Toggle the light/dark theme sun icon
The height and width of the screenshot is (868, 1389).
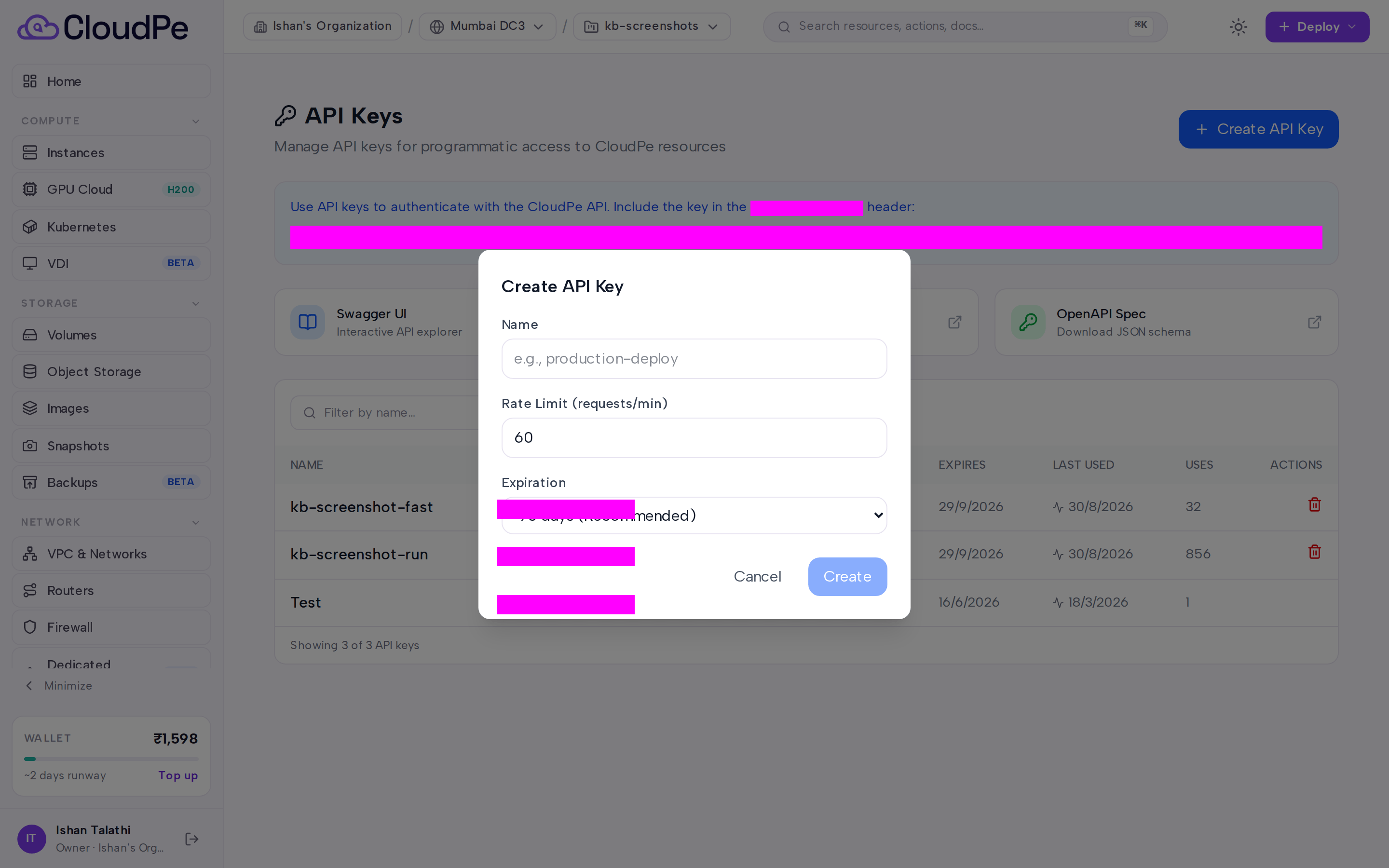[1238, 27]
